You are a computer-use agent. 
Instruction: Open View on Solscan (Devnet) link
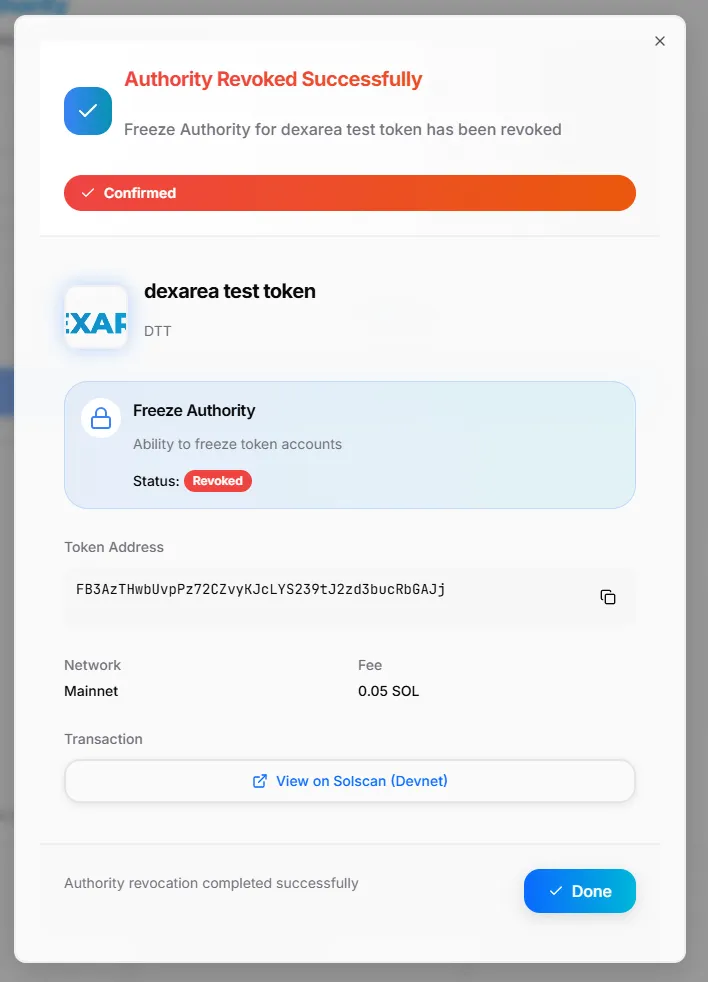350,781
